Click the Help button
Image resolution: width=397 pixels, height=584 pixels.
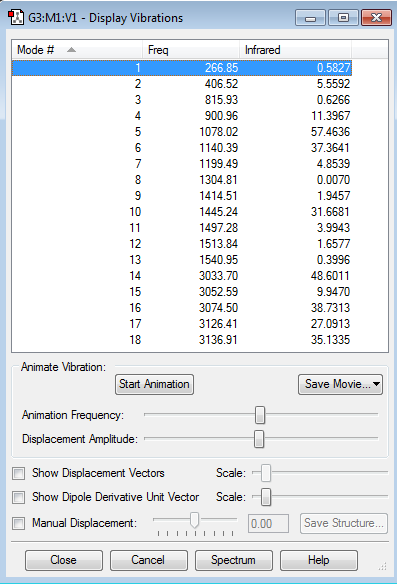pos(319,560)
